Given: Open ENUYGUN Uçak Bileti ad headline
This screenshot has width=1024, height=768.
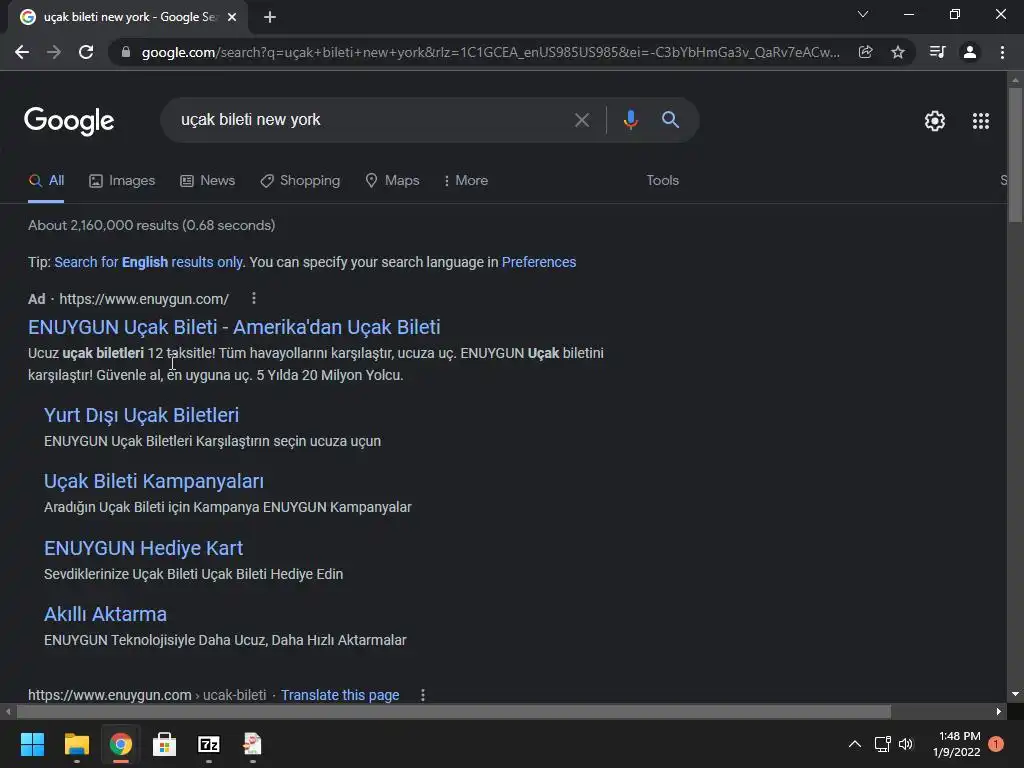Looking at the screenshot, I should point(234,327).
